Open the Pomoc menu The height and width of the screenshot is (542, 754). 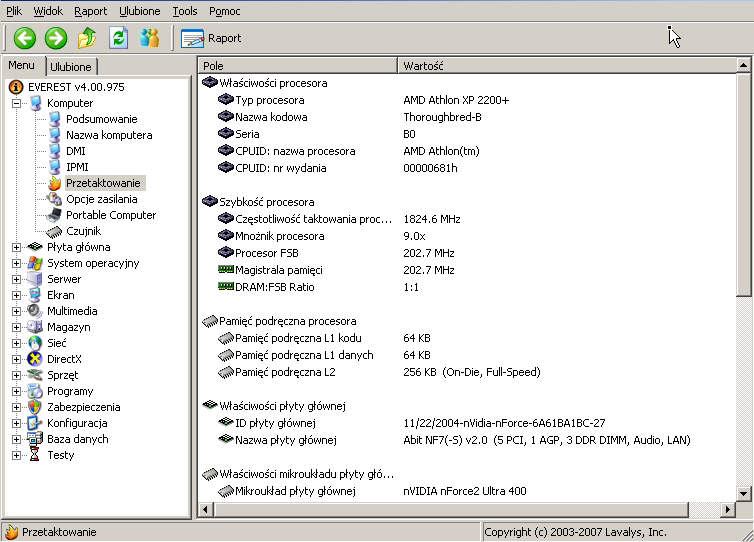pyautogui.click(x=225, y=11)
